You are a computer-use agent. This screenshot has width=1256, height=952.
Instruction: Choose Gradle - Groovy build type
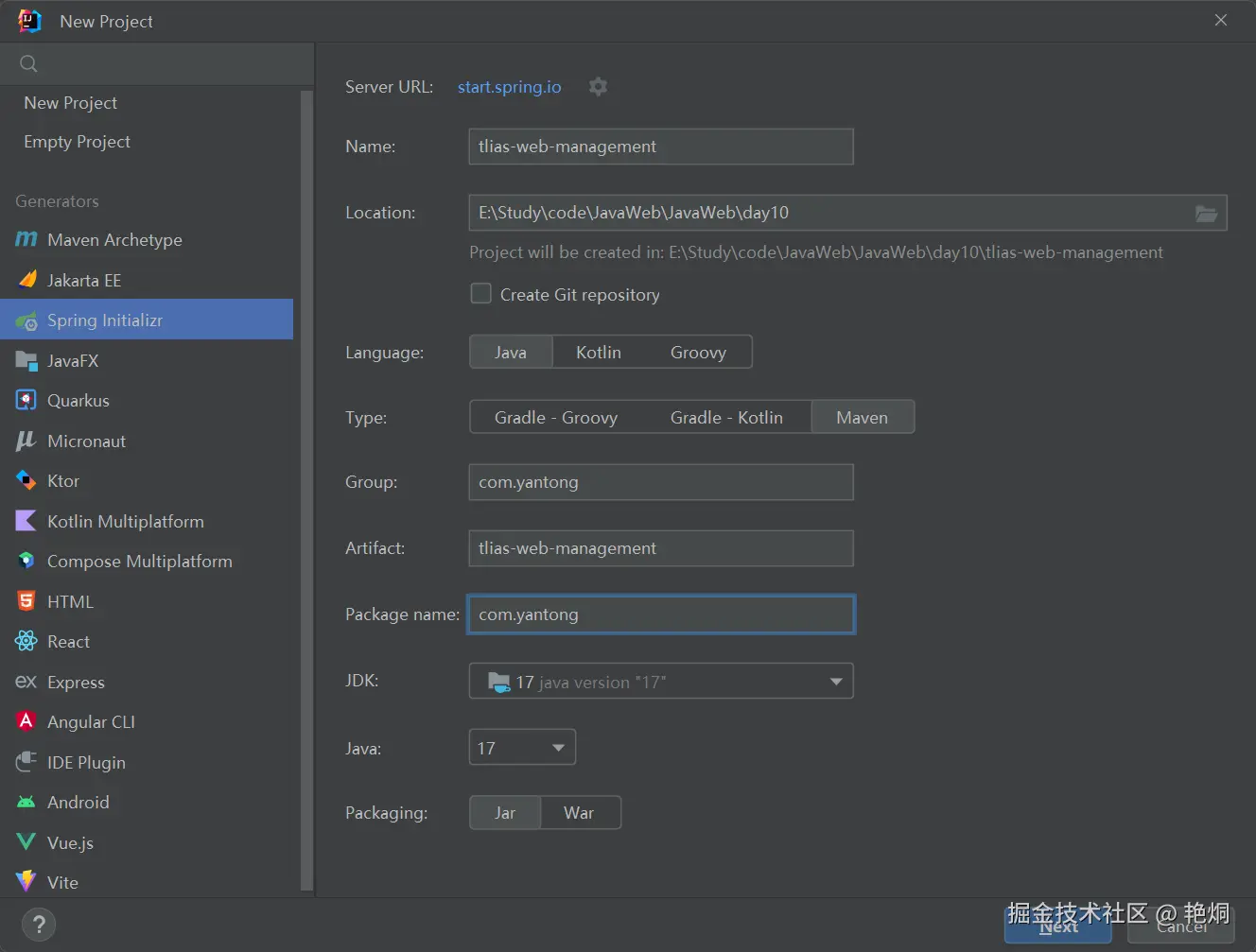pyautogui.click(x=556, y=418)
